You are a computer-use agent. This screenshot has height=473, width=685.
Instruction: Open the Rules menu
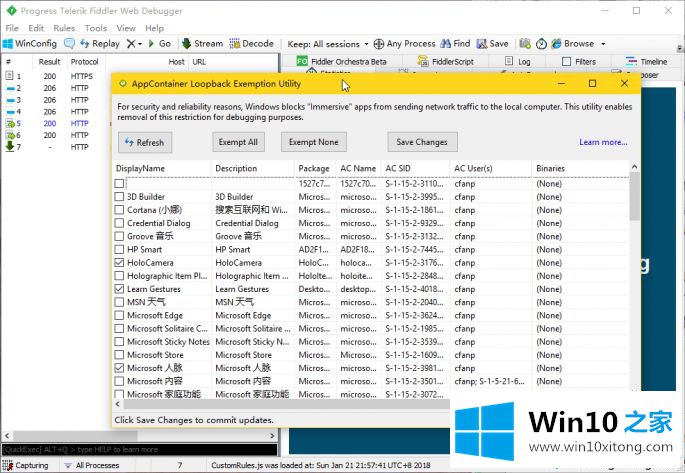[64, 28]
